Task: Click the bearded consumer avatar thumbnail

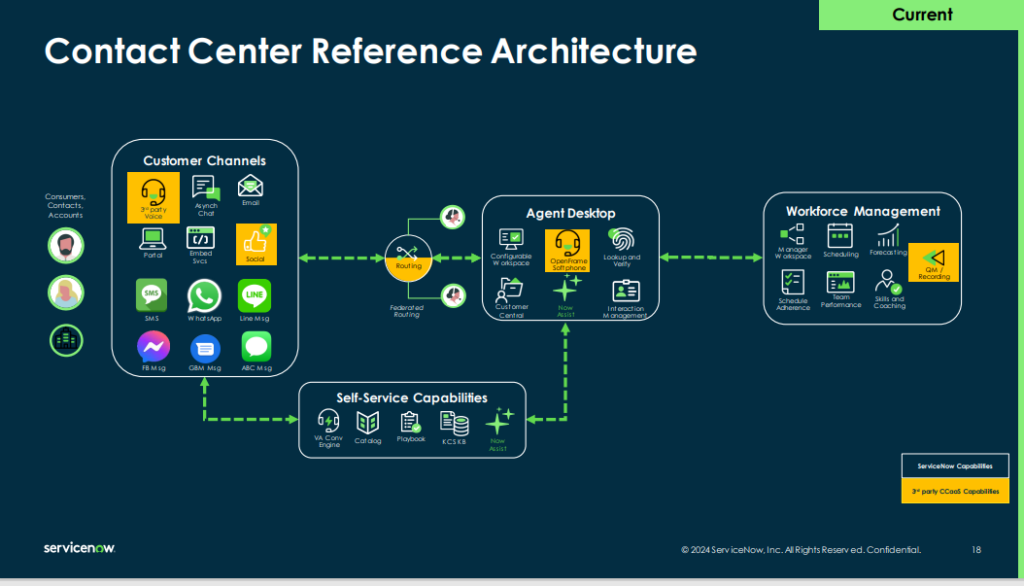Action: [x=66, y=244]
